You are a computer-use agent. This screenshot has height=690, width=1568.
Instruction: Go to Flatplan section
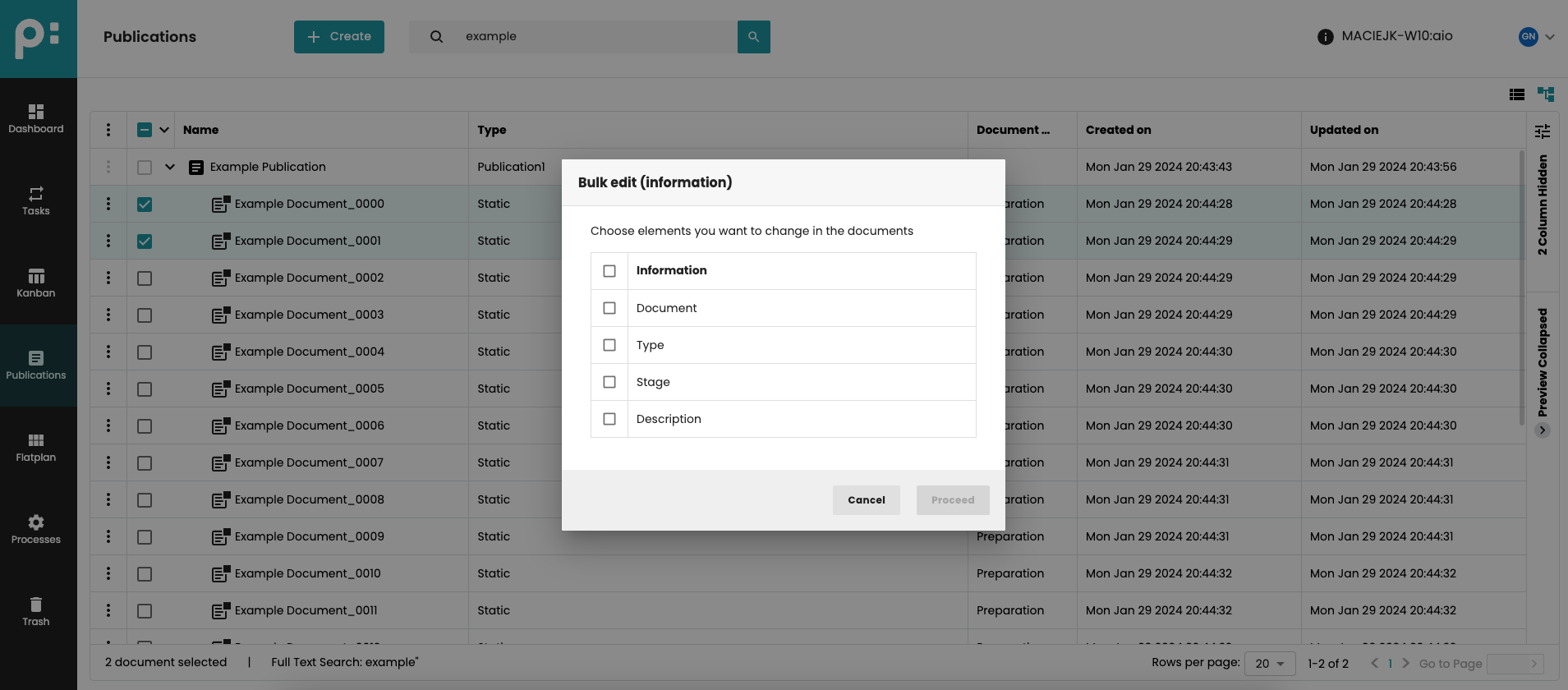coord(36,448)
